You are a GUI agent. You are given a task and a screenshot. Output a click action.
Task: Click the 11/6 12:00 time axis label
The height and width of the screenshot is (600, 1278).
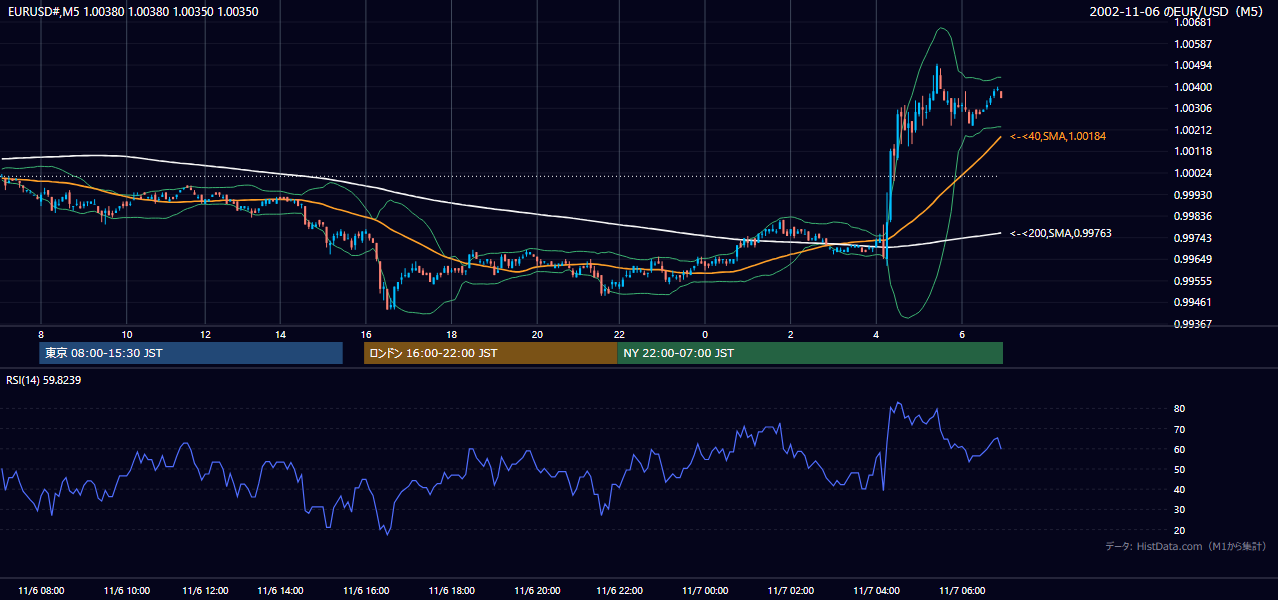click(204, 591)
